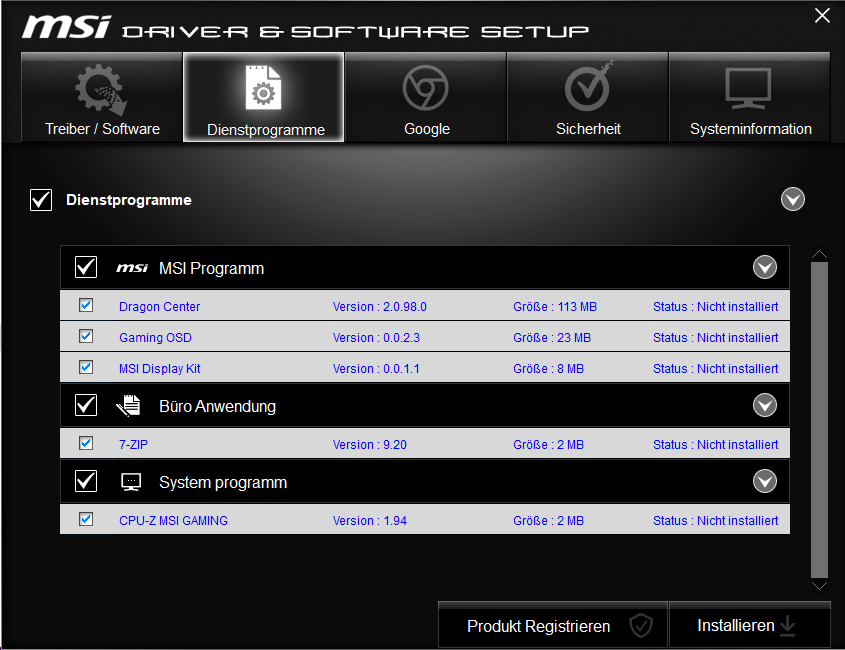Click the shield icon on Produkt Registrieren

641,626
